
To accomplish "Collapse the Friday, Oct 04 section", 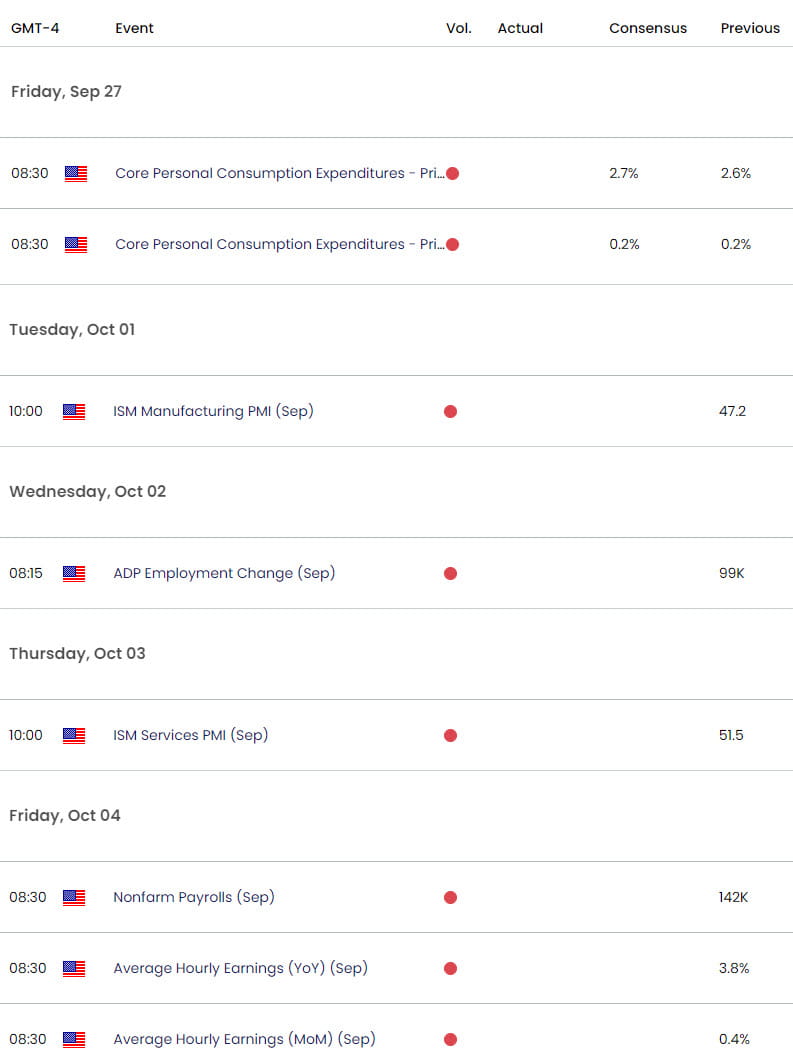I will click(x=64, y=815).
